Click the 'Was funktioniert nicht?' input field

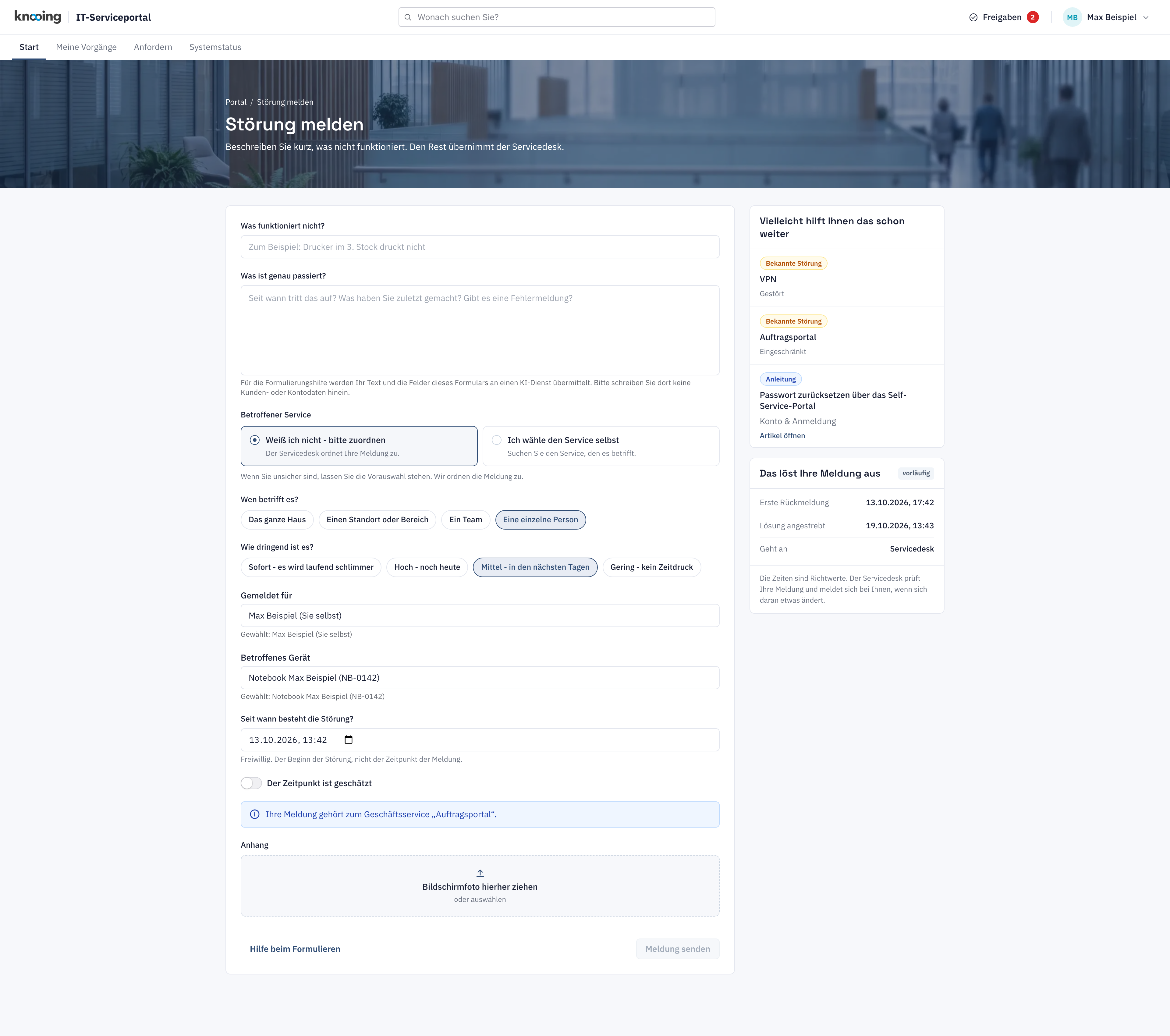(480, 247)
